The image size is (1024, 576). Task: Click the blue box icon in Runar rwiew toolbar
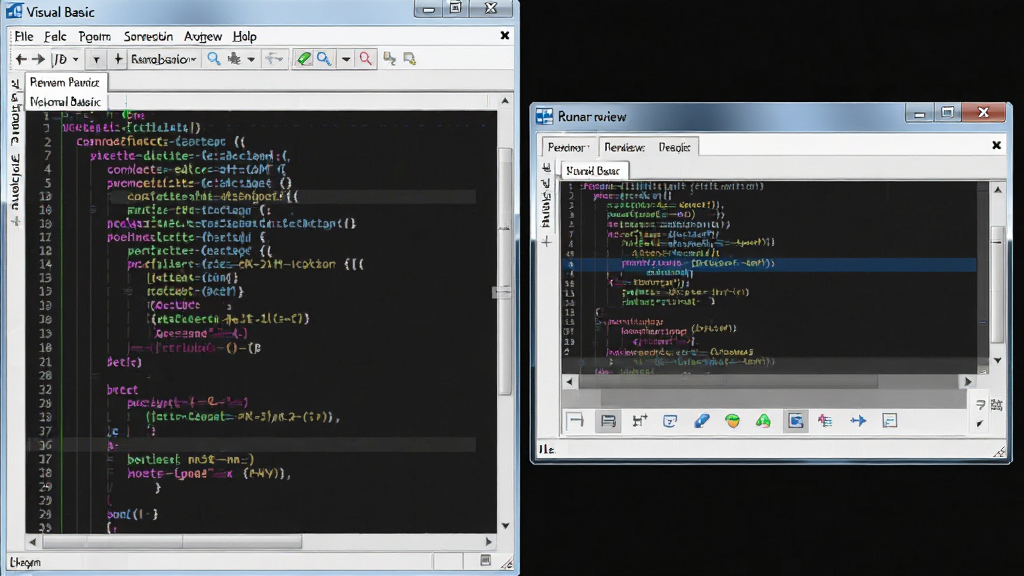coord(670,421)
